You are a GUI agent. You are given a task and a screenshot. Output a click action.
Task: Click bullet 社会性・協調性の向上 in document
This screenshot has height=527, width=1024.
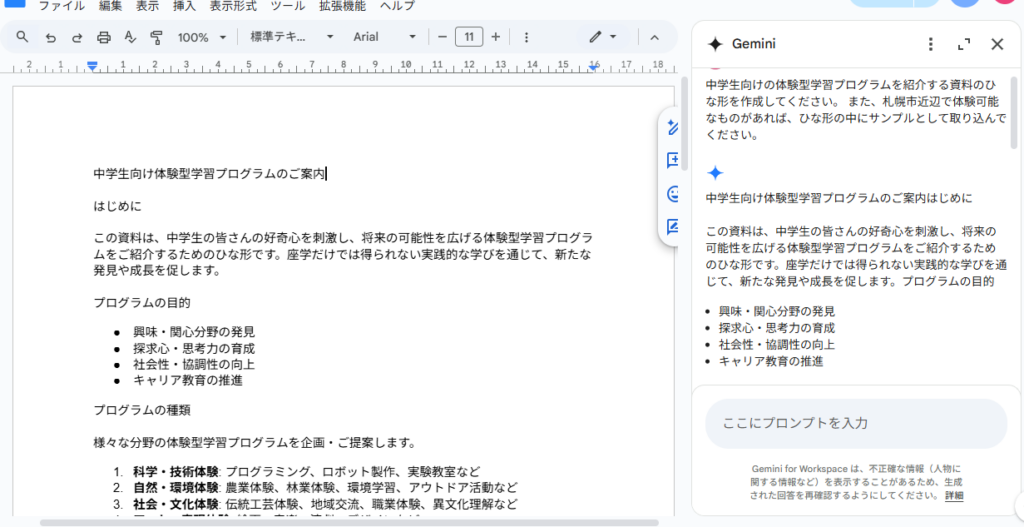(x=194, y=364)
